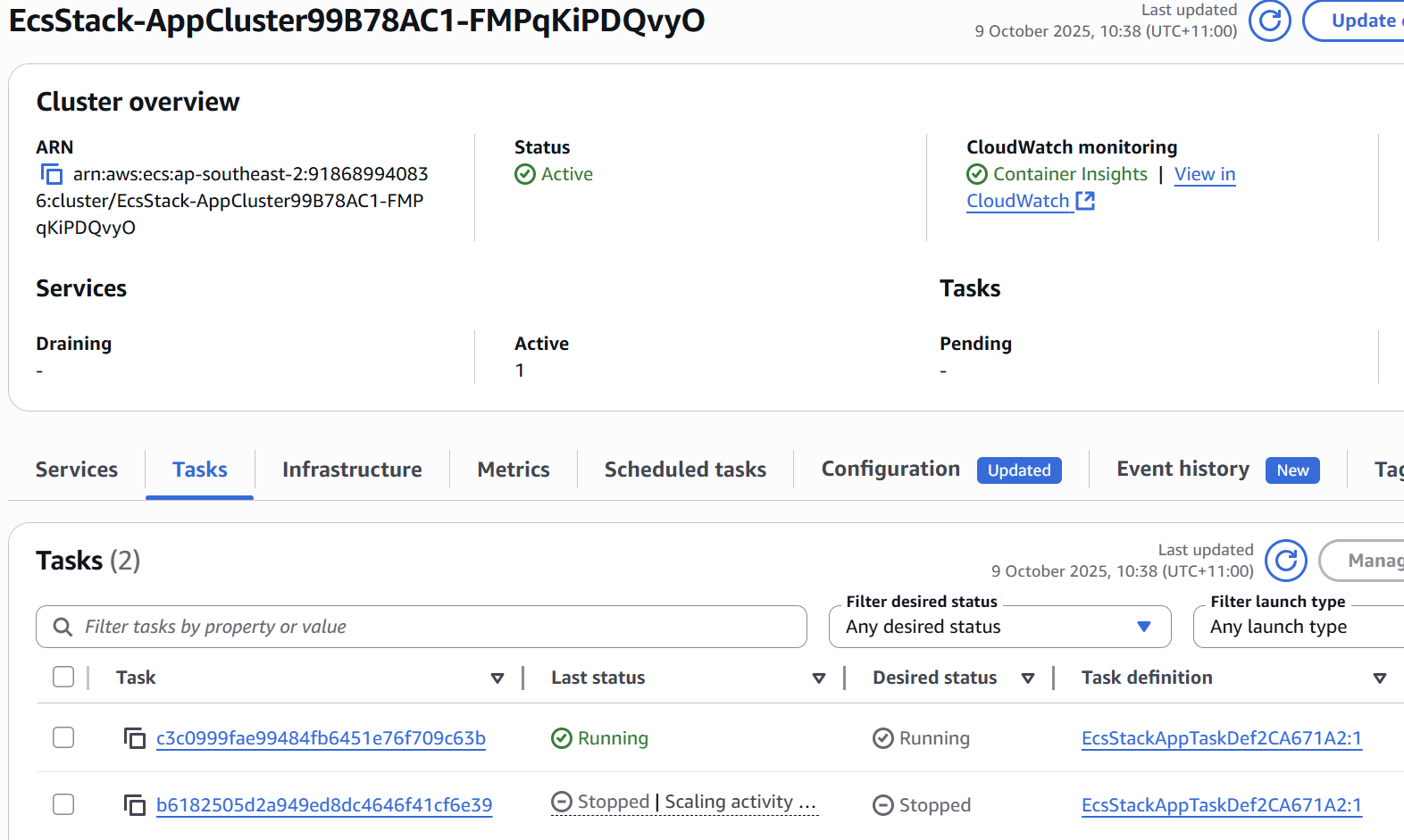The height and width of the screenshot is (840, 1404).
Task: Sort by the Last status column arrow
Action: click(x=818, y=678)
